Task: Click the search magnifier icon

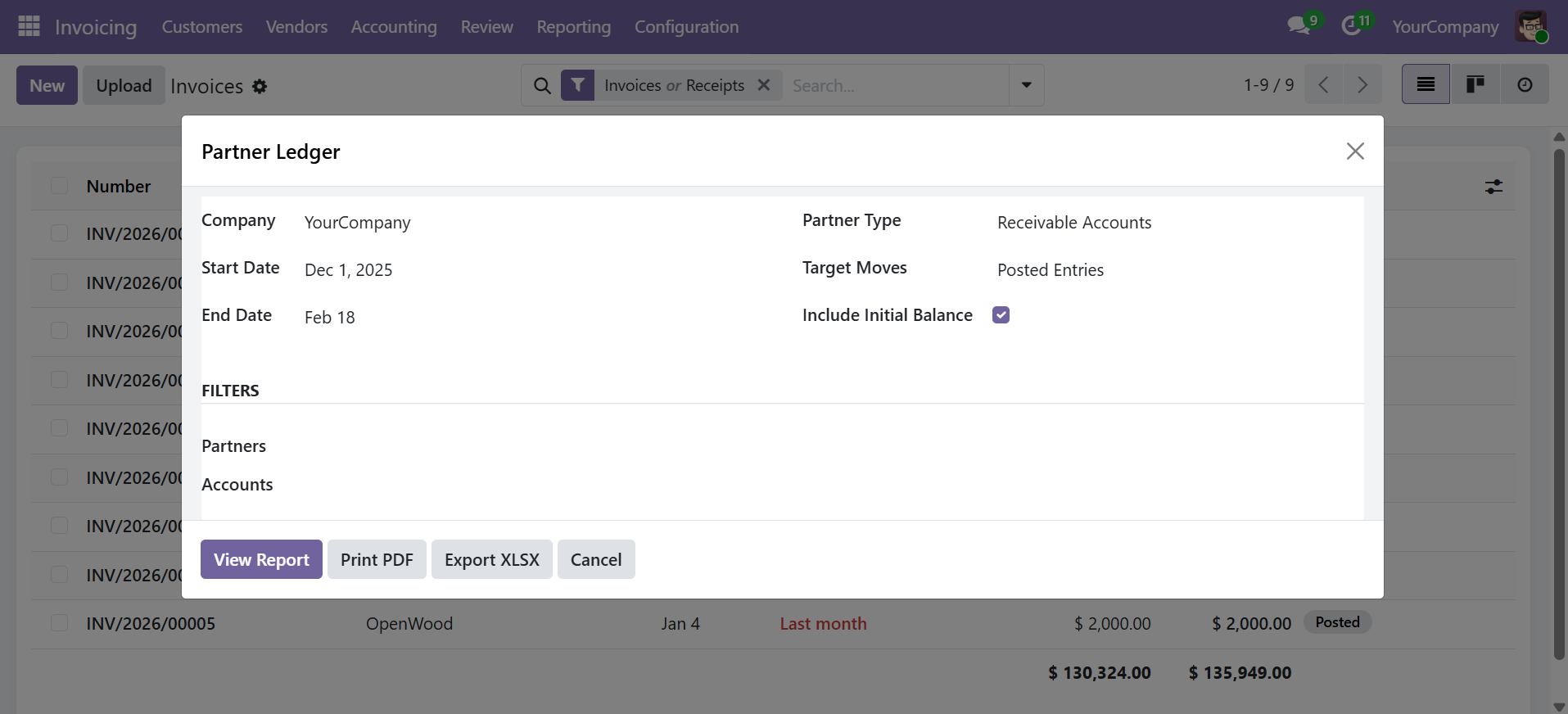Action: 542,85
